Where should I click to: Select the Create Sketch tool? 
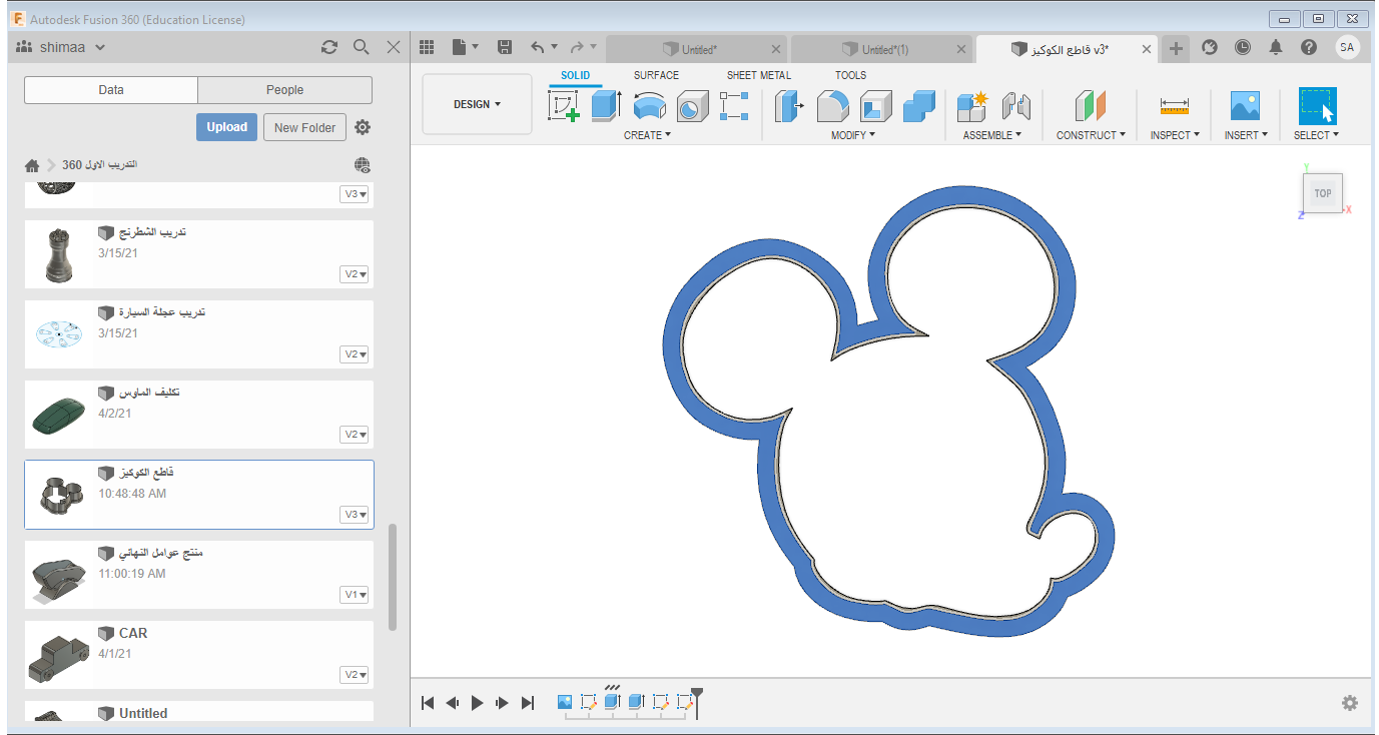564,106
